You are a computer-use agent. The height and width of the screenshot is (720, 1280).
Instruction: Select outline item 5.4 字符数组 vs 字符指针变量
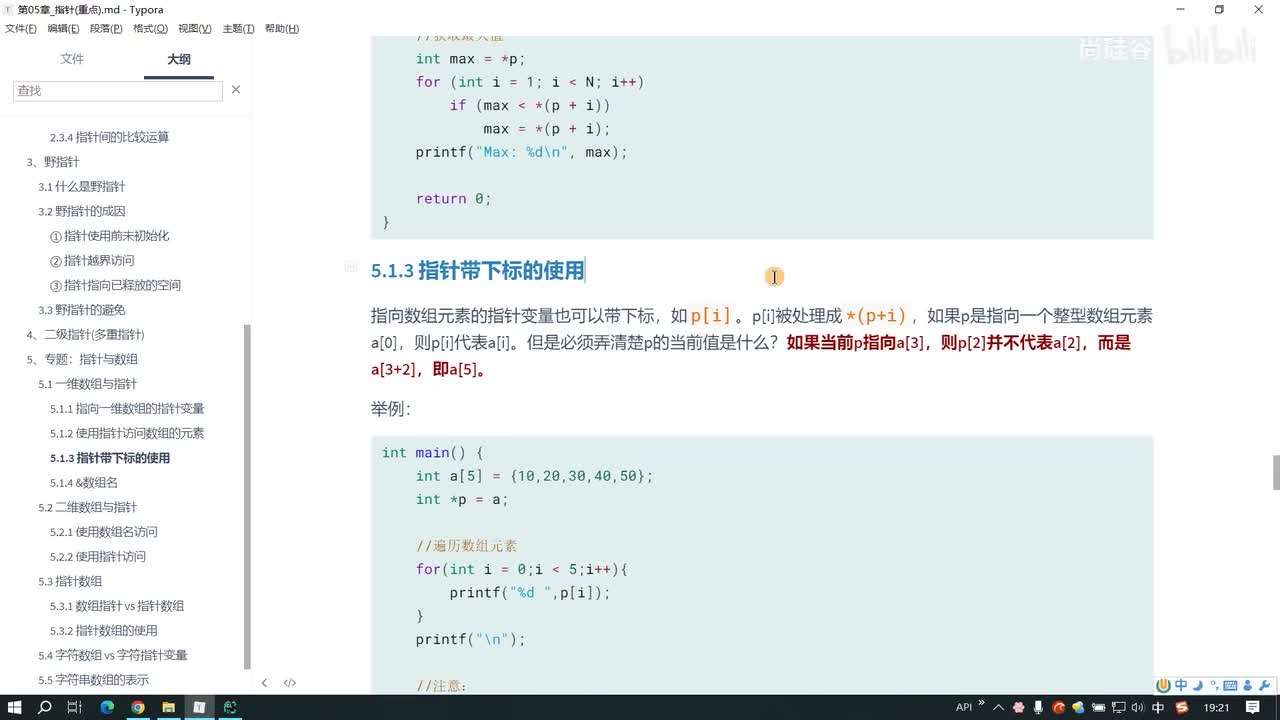point(113,655)
